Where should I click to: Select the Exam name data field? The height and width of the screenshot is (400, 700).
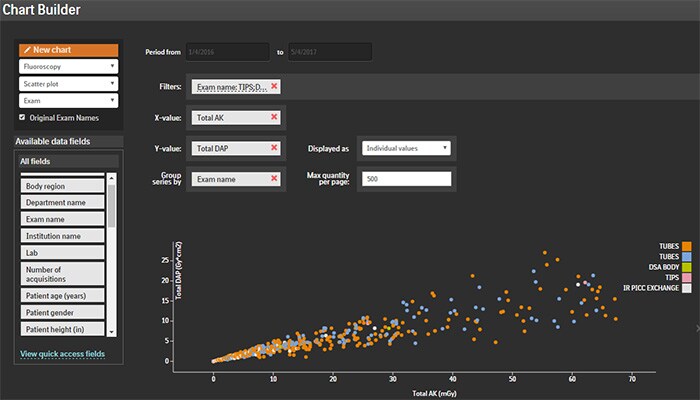click(x=62, y=219)
